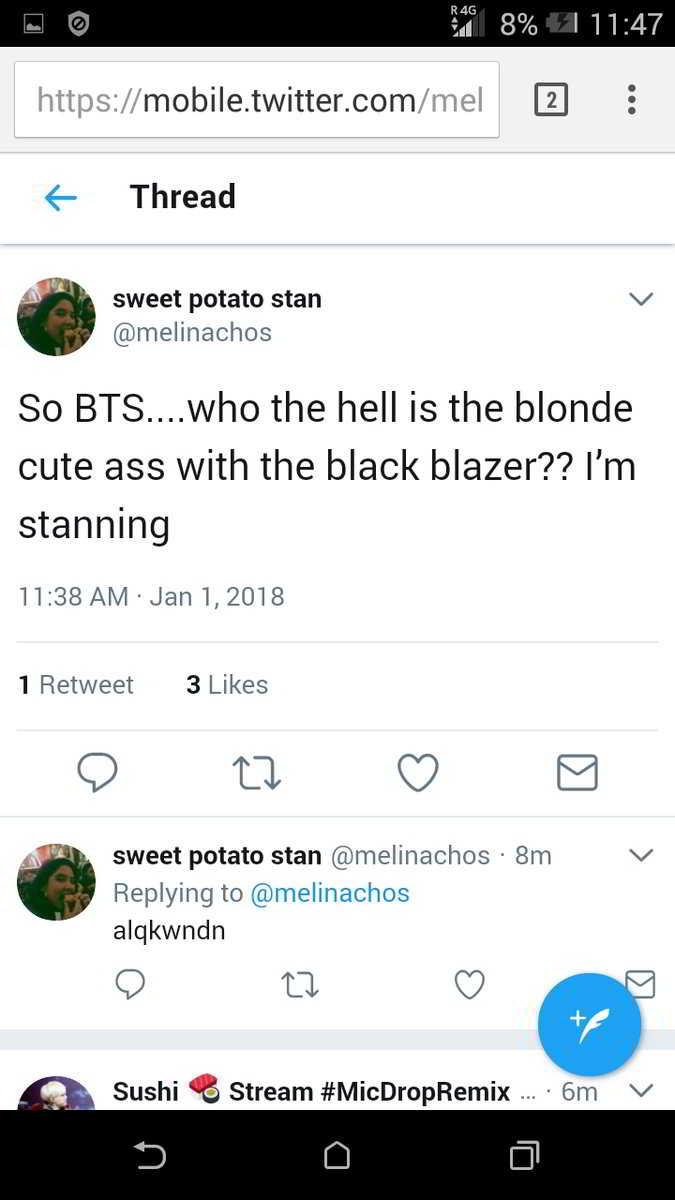View the 1 Retweet list
Viewport: 675px width, 1200px height.
coord(76,685)
